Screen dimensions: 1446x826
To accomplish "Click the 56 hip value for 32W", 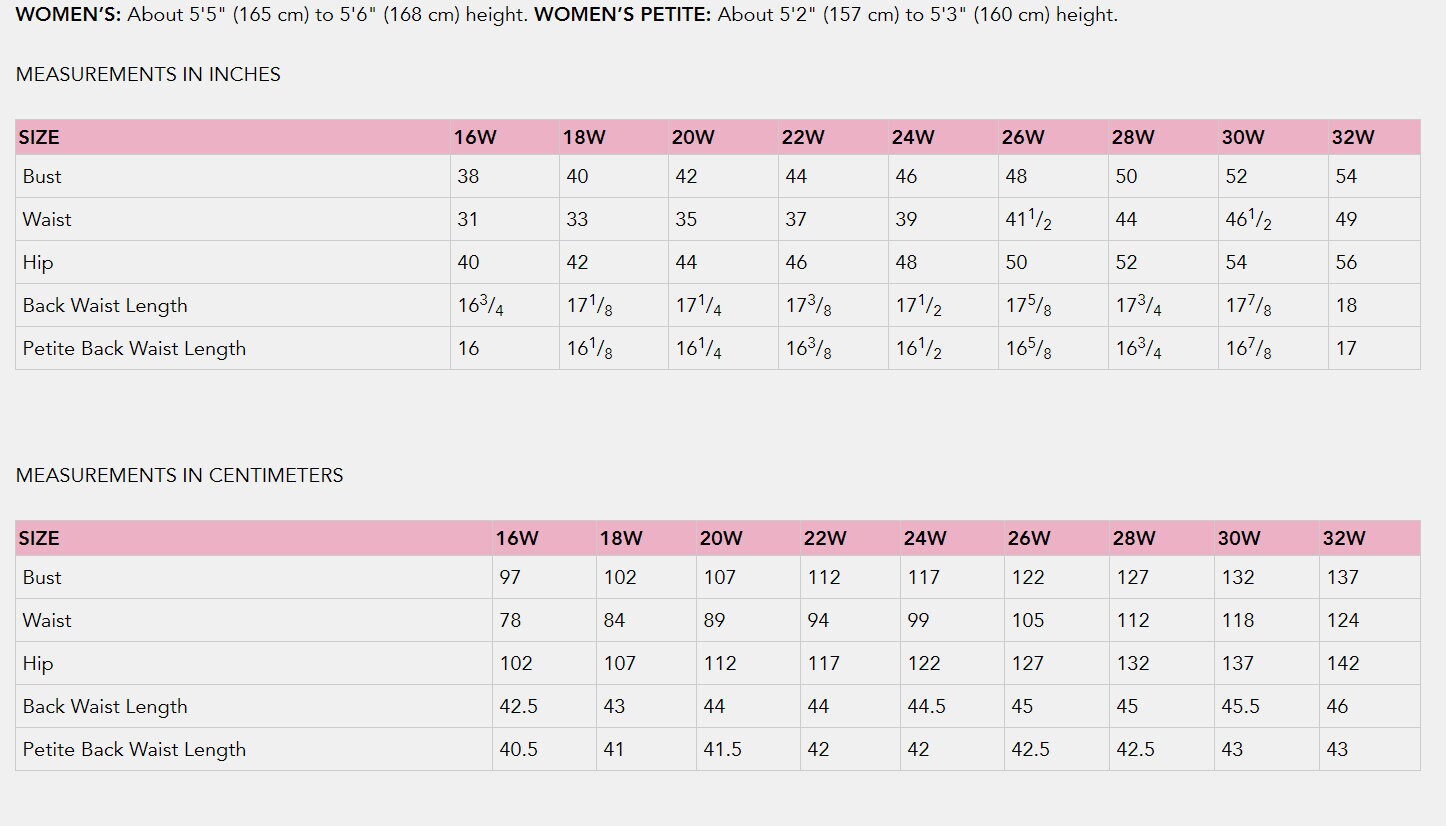I will coord(1346,263).
